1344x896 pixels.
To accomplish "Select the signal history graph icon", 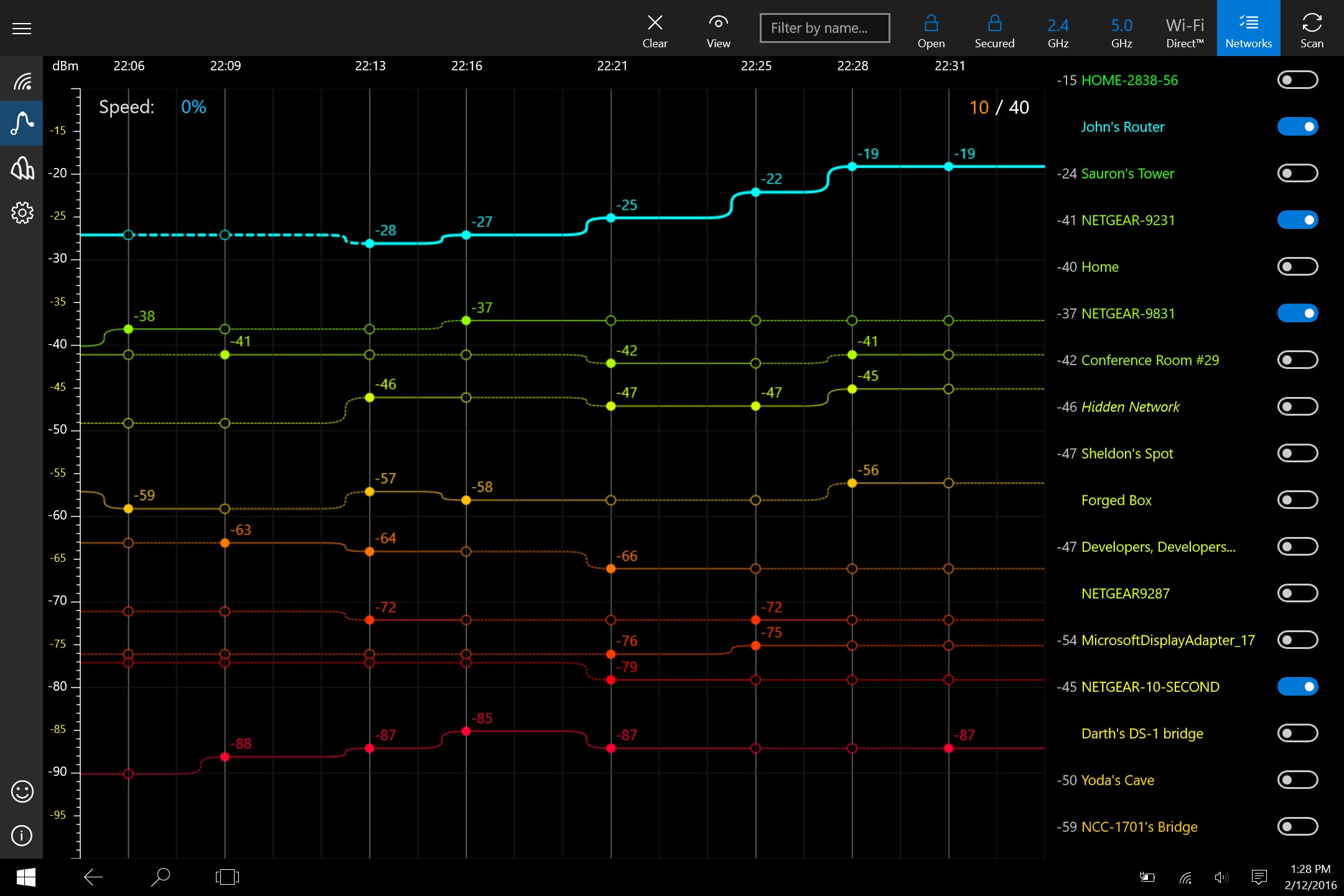I will [x=22, y=123].
